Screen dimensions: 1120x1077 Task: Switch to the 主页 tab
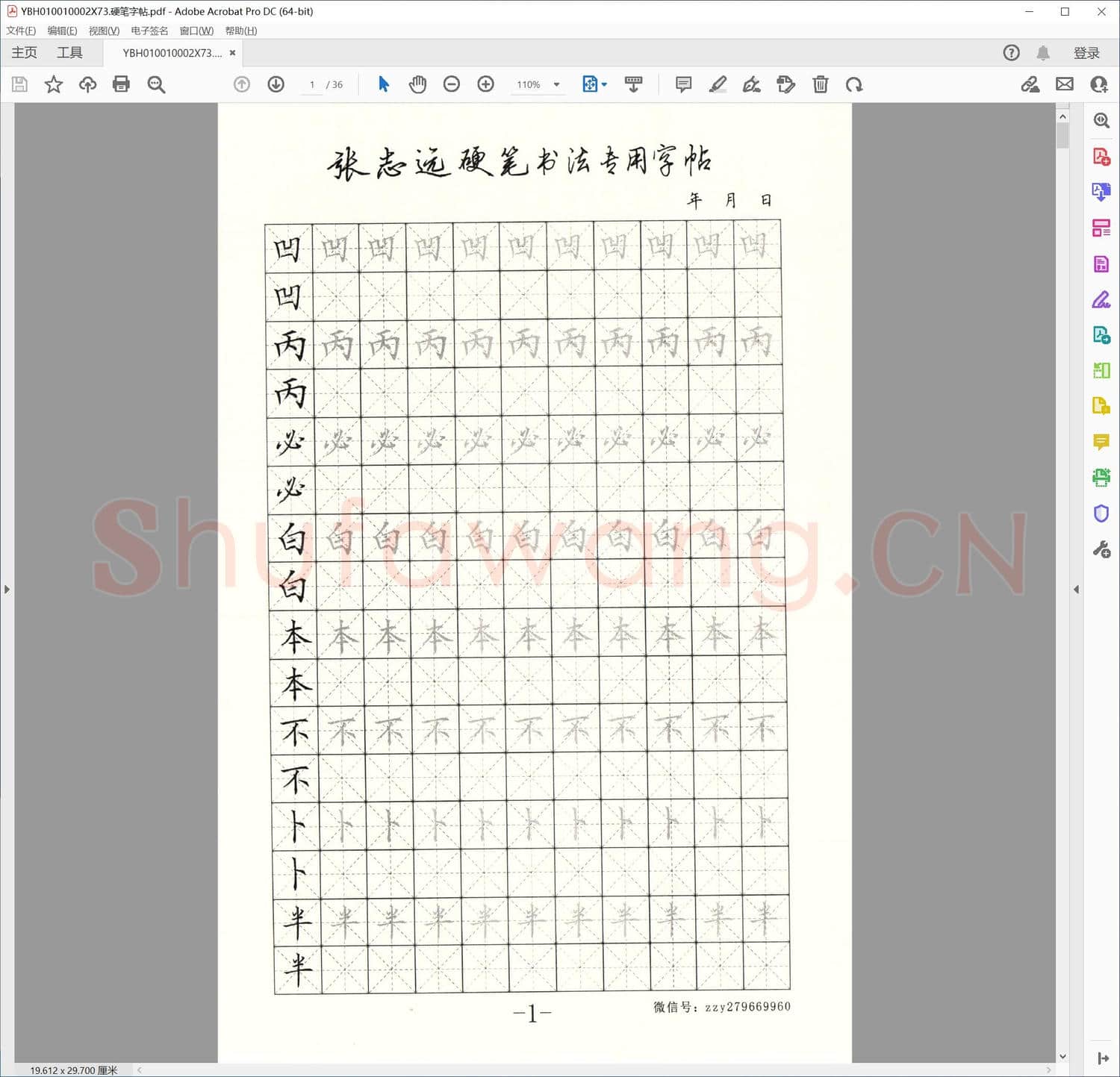click(x=24, y=53)
